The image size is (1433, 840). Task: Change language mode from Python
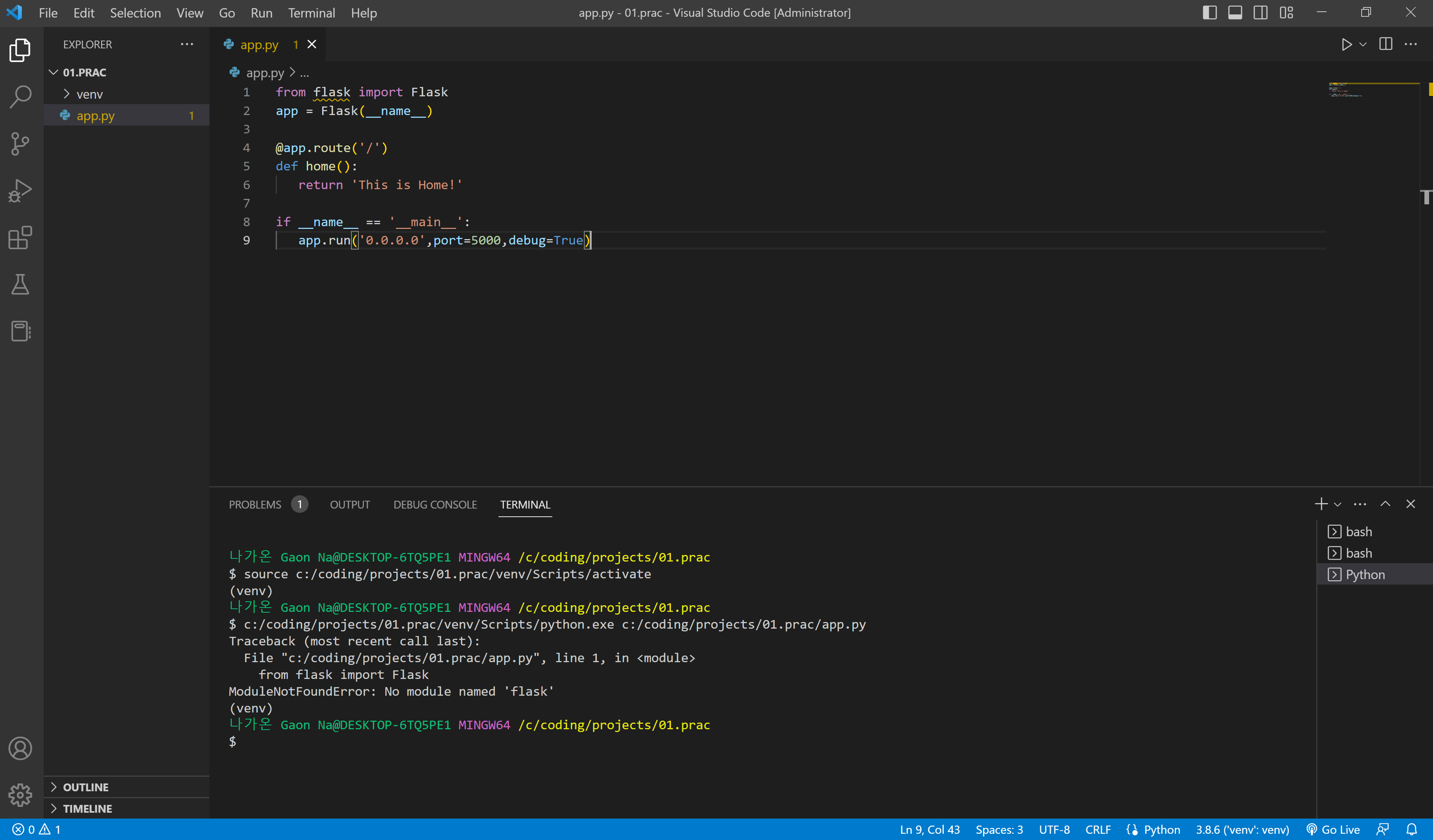(x=1162, y=830)
